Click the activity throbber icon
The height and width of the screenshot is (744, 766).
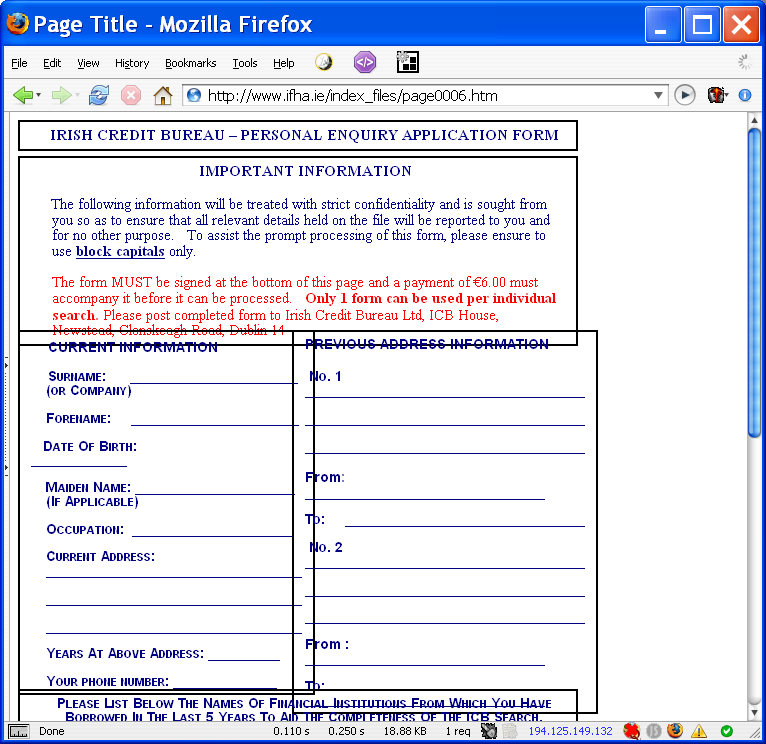point(745,62)
